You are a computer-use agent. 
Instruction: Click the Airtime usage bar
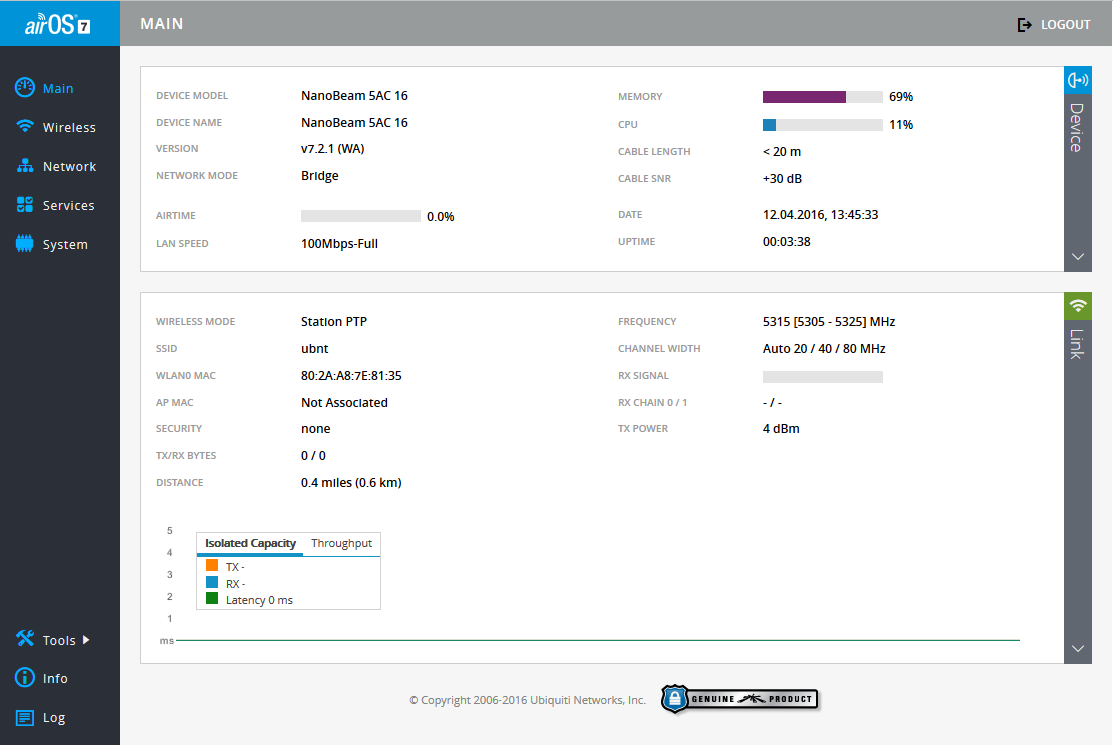pyautogui.click(x=361, y=216)
